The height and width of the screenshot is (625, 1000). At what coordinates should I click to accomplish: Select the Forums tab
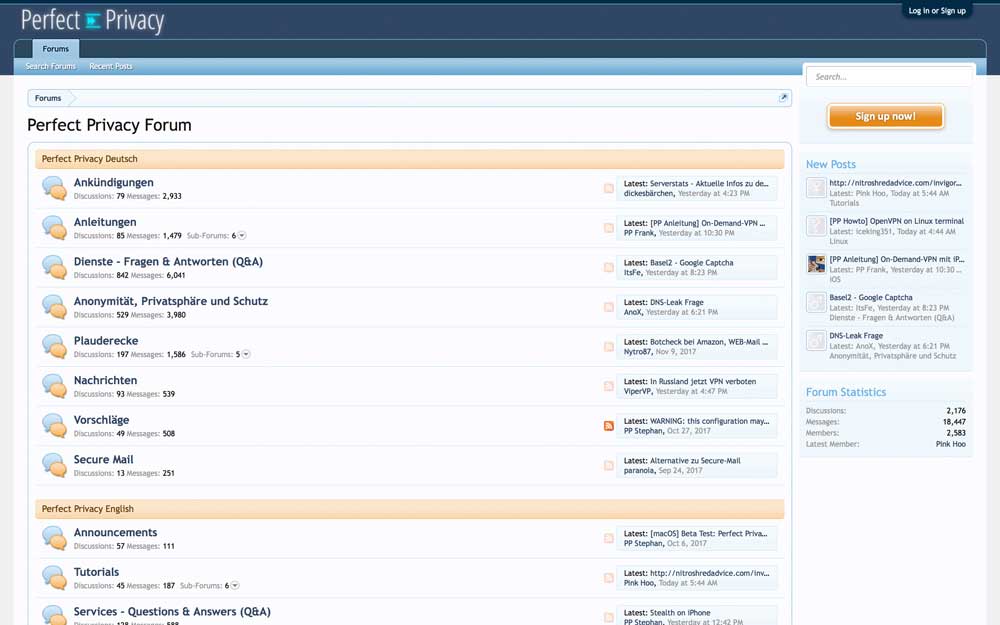coord(55,48)
